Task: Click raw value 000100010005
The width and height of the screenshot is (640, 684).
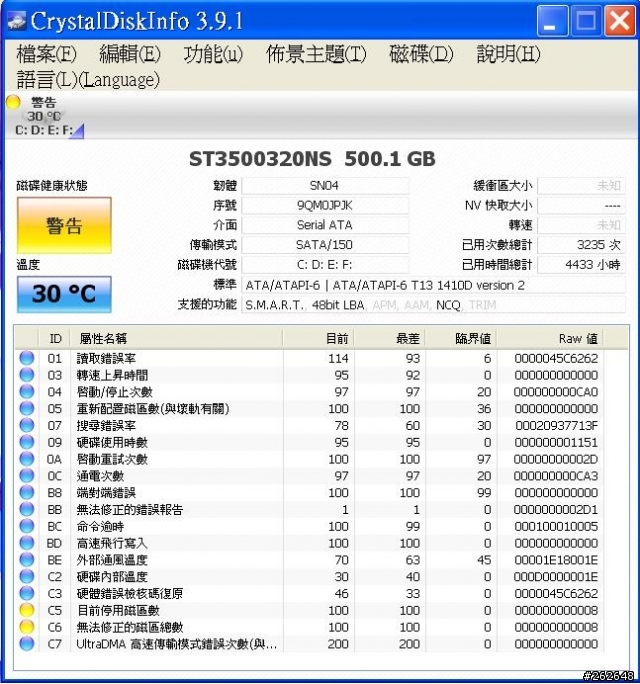Action: [556, 526]
